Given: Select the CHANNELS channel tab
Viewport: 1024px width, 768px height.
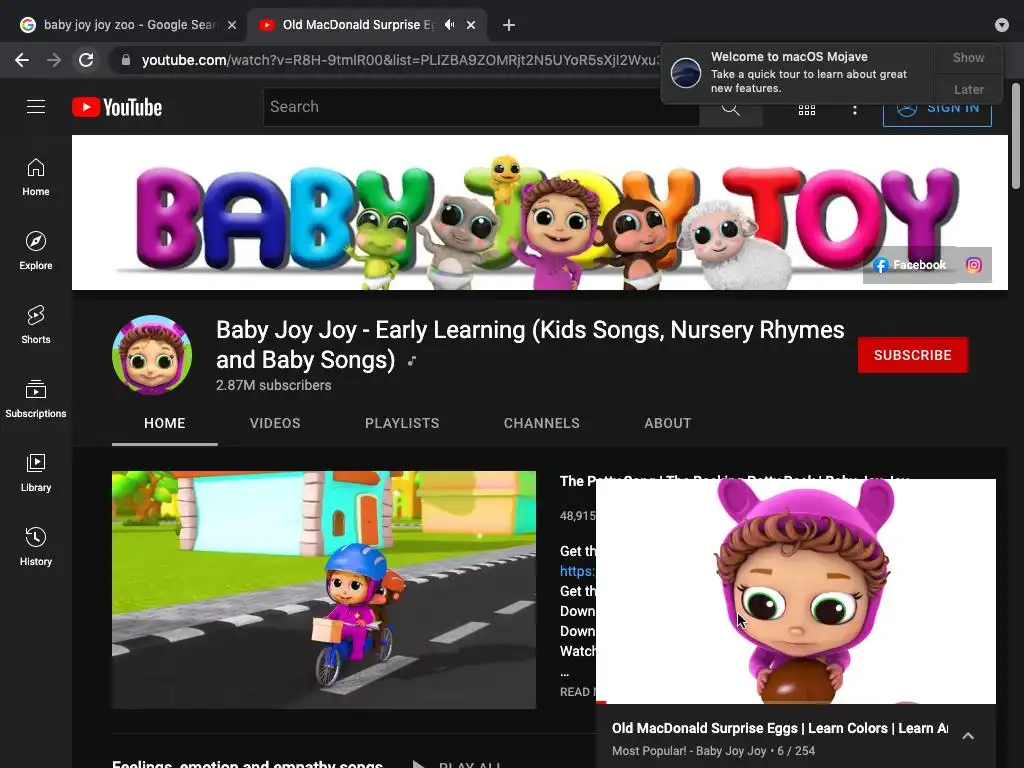Looking at the screenshot, I should 541,423.
